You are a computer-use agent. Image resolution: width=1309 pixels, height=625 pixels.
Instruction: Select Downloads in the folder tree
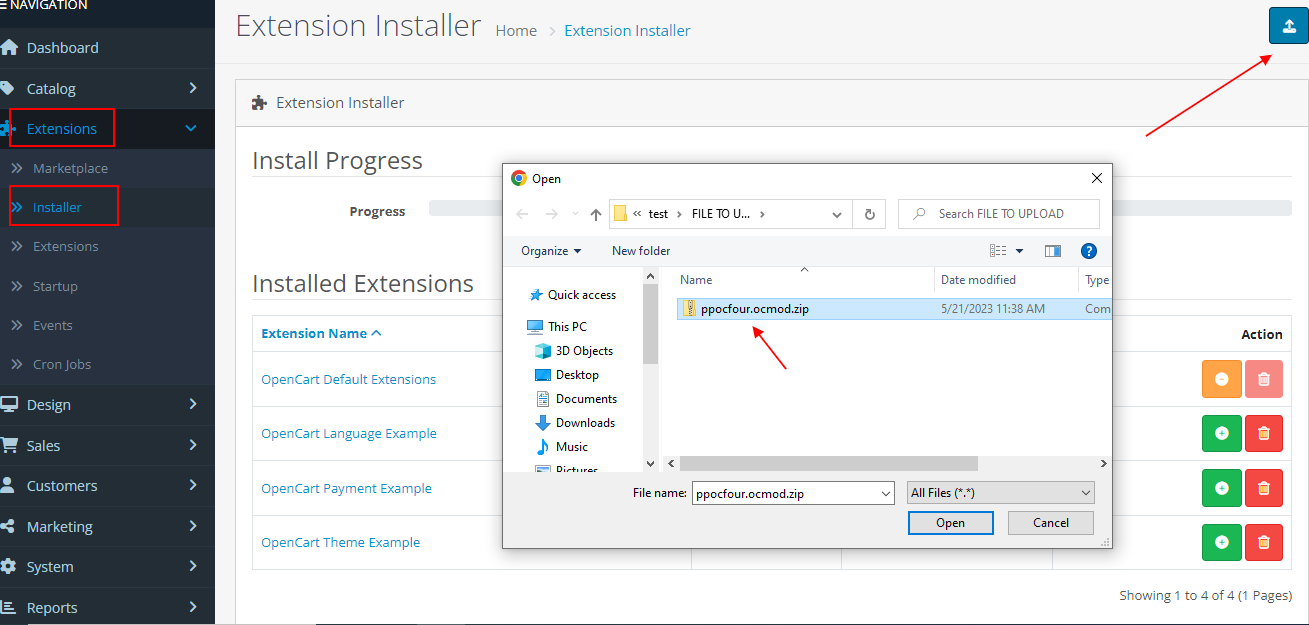tap(576, 423)
